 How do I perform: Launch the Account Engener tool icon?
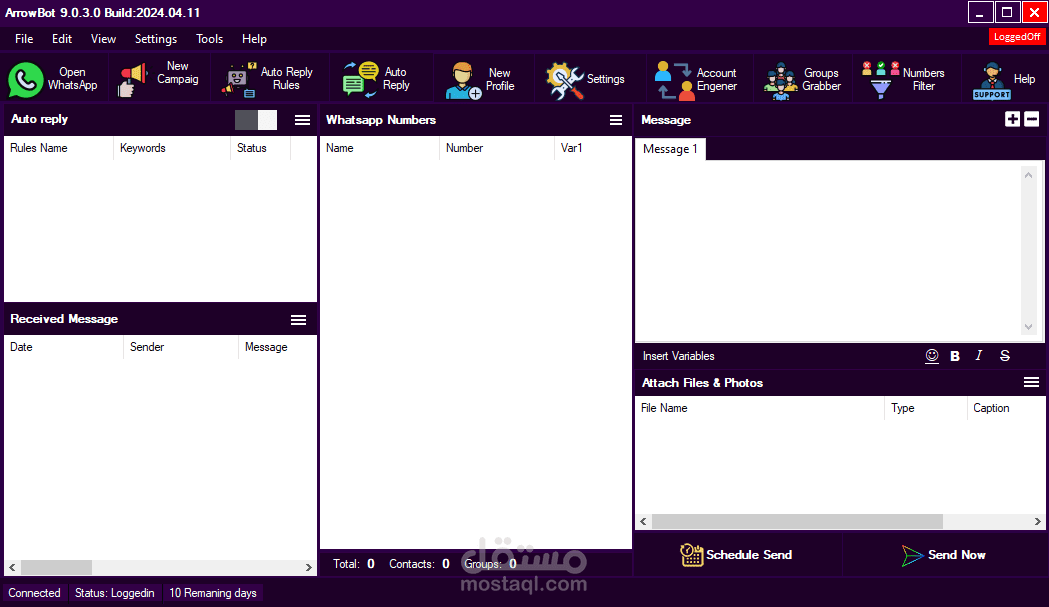674,80
